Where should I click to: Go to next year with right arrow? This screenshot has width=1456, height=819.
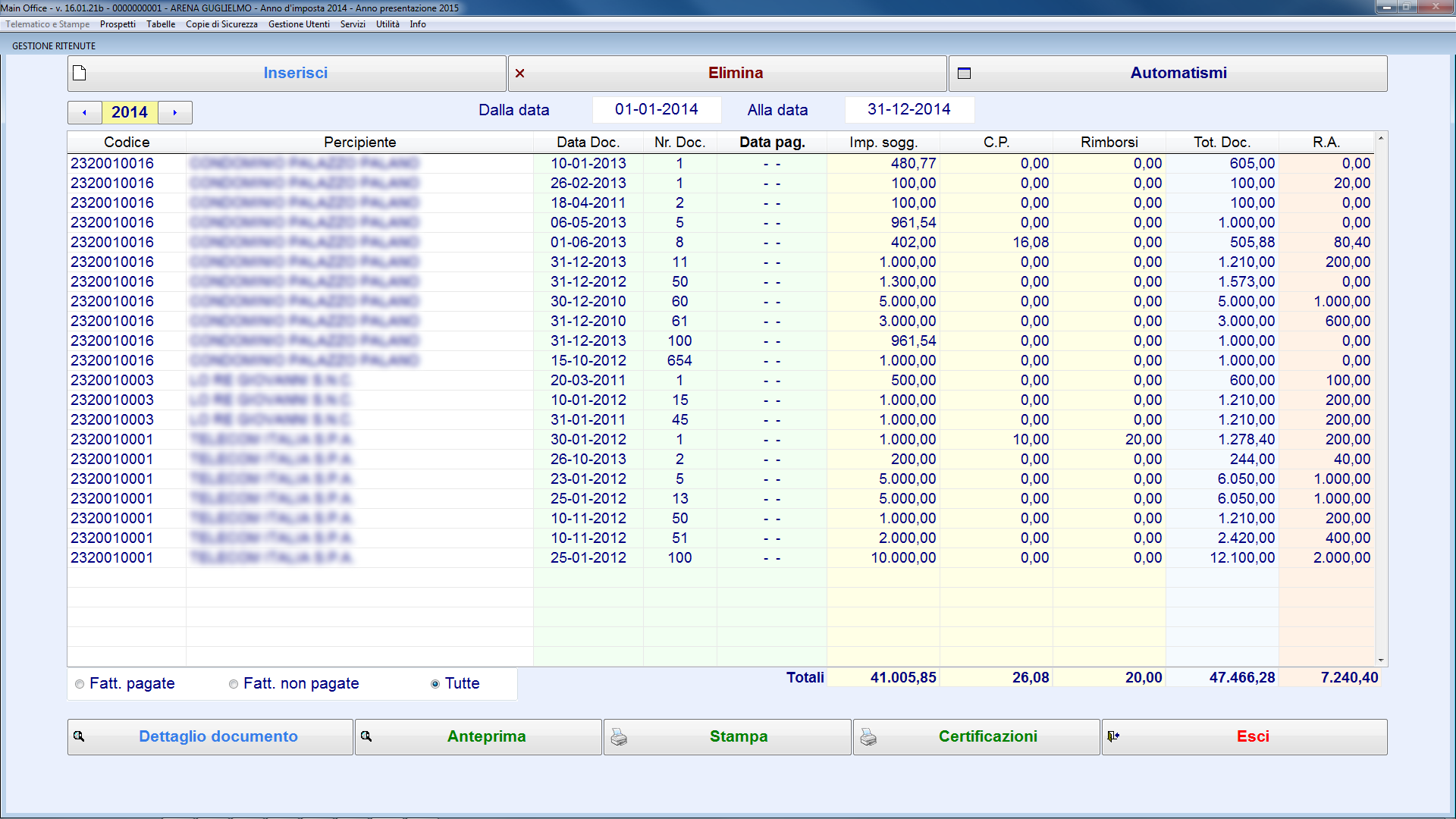pos(175,112)
